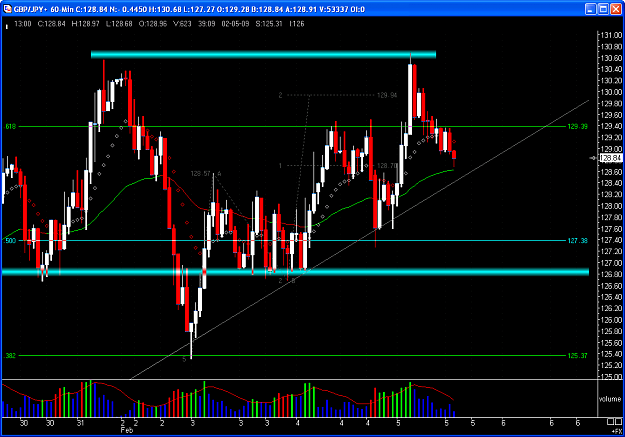Click the 125.37 Fibonacci price label

point(578,355)
